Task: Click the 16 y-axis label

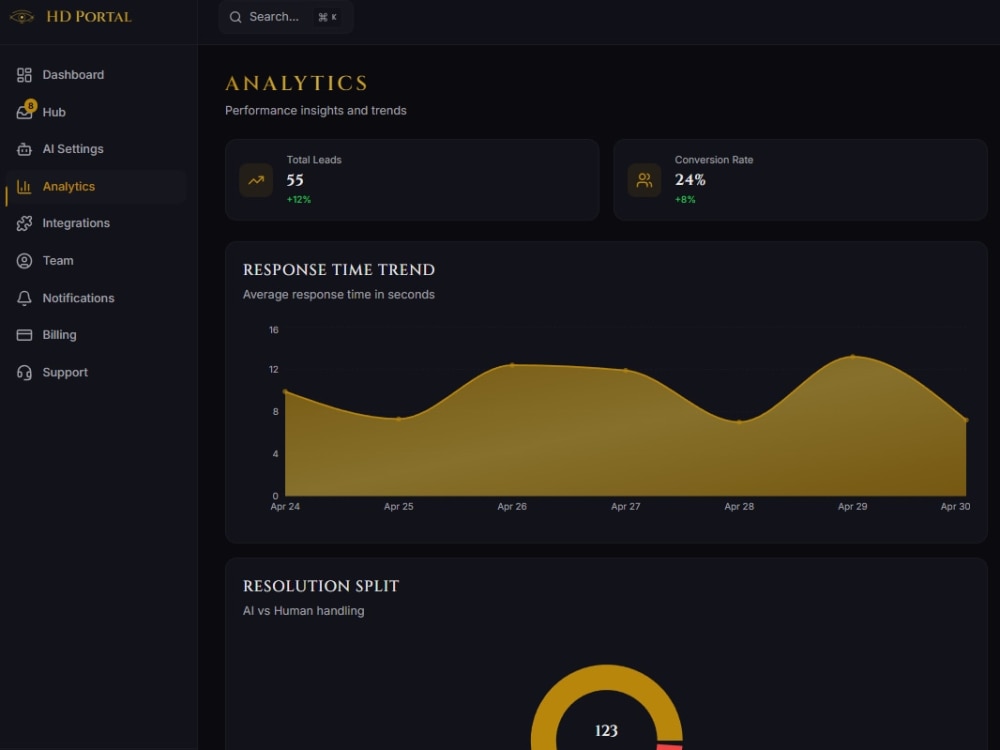Action: (x=274, y=330)
